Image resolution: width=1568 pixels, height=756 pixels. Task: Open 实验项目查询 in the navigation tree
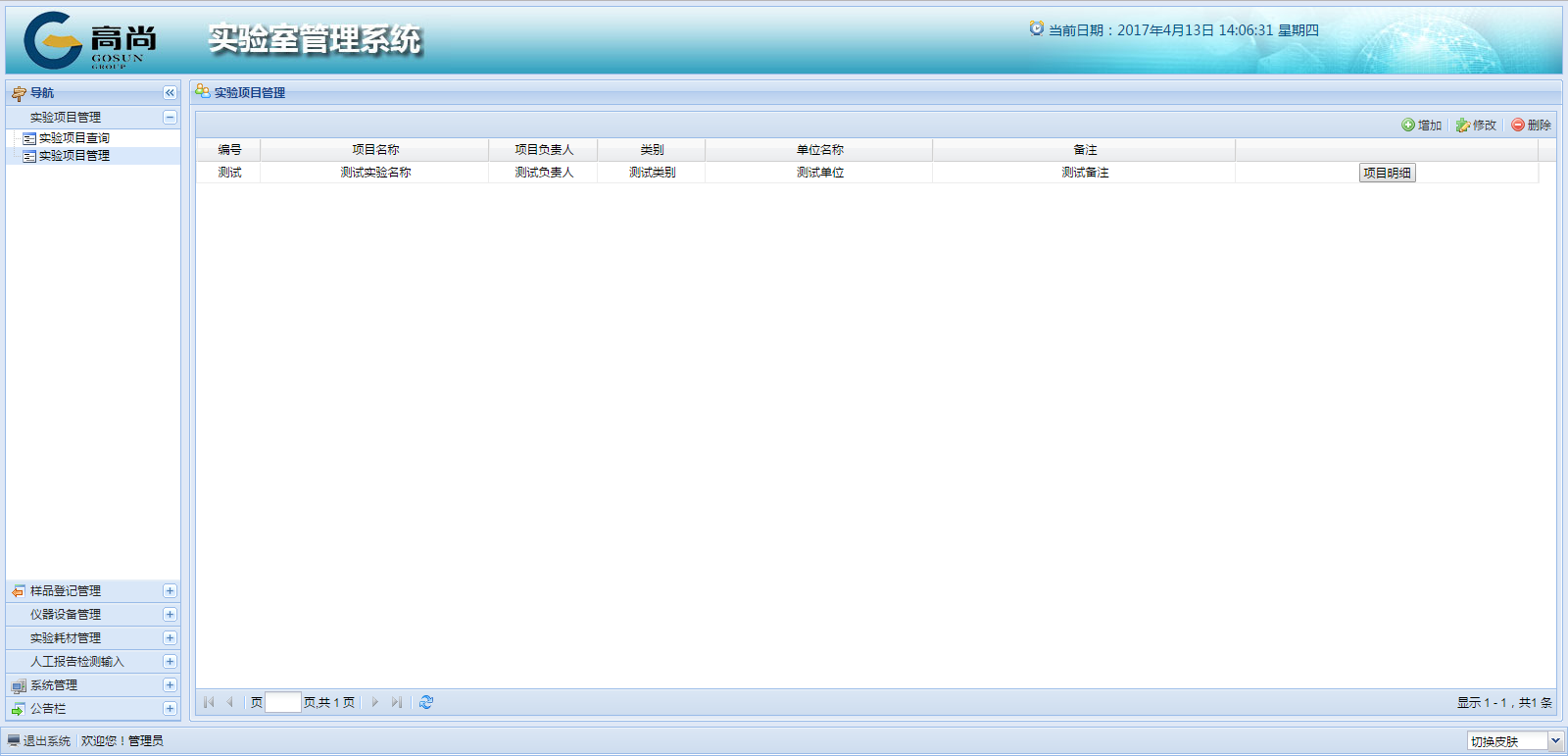click(x=73, y=138)
